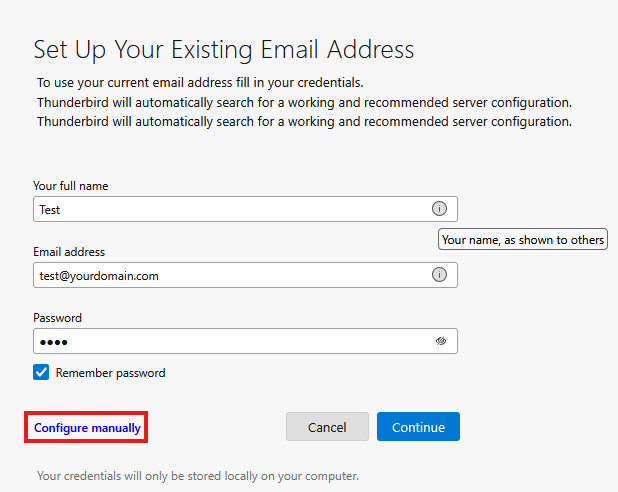The height and width of the screenshot is (492, 618).
Task: Click the info icon in the full name field
Action: point(439,209)
